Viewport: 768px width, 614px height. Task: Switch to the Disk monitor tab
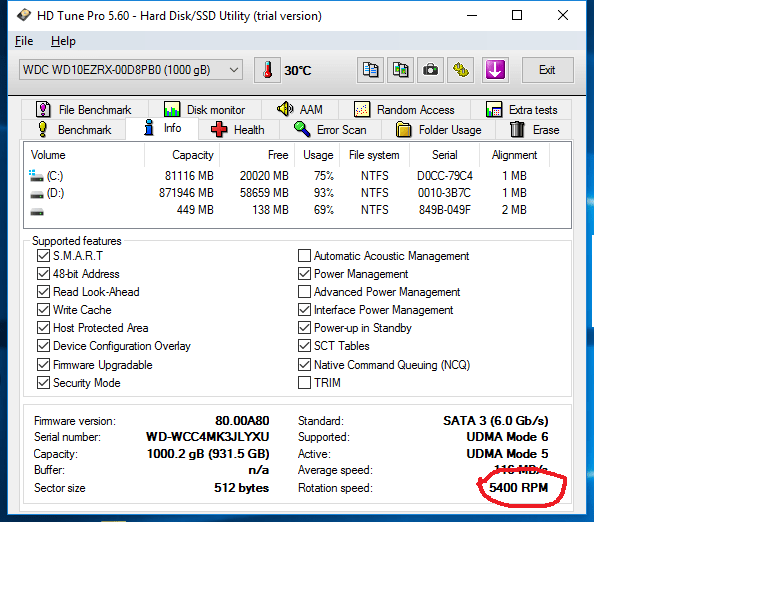[x=205, y=109]
